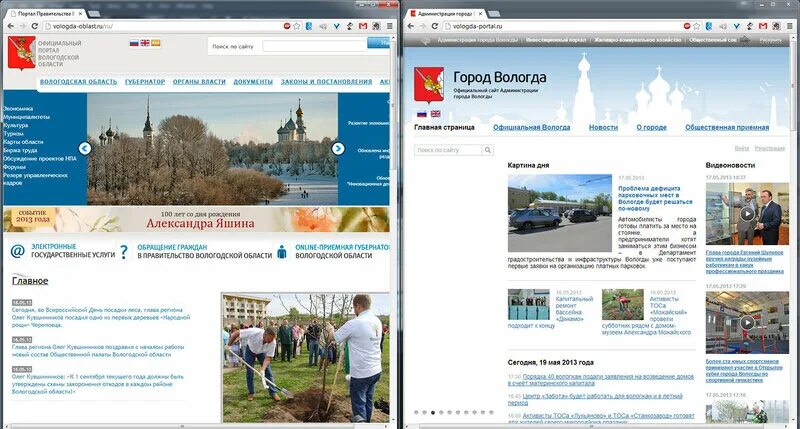
Task: Click the Online-приемная губернатора person icon
Action: click(x=282, y=251)
